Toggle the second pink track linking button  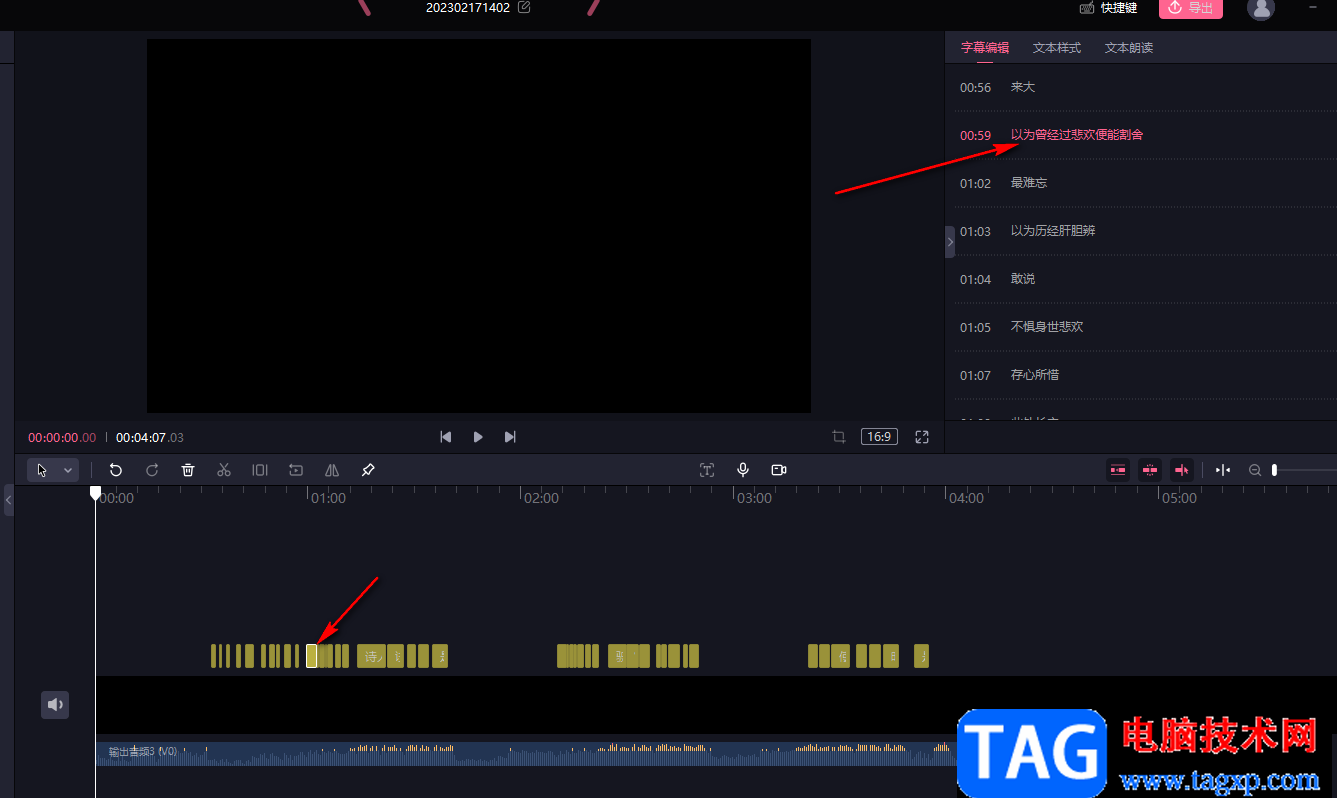click(x=1150, y=470)
